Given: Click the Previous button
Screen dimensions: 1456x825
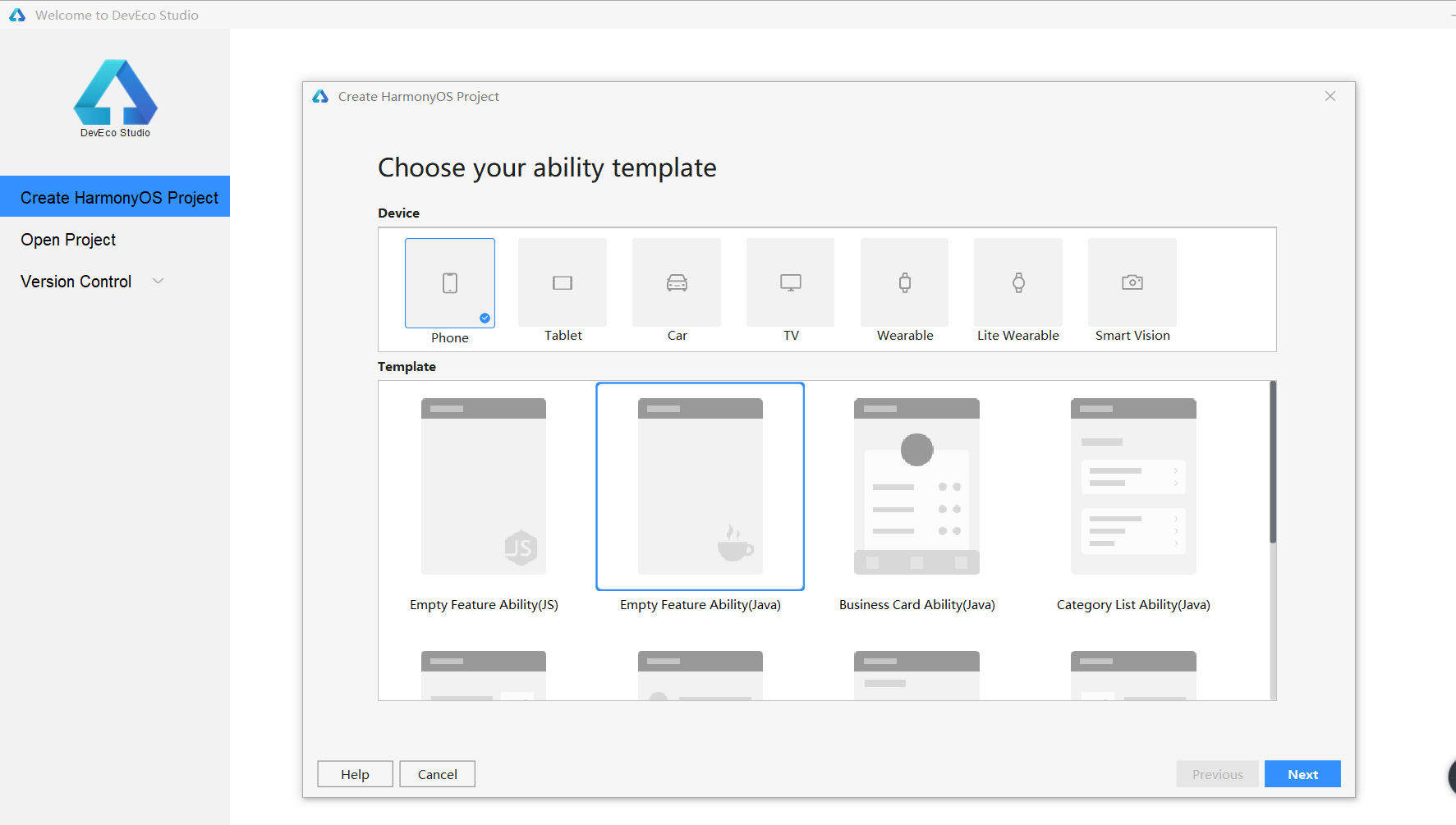Looking at the screenshot, I should pos(1217,774).
